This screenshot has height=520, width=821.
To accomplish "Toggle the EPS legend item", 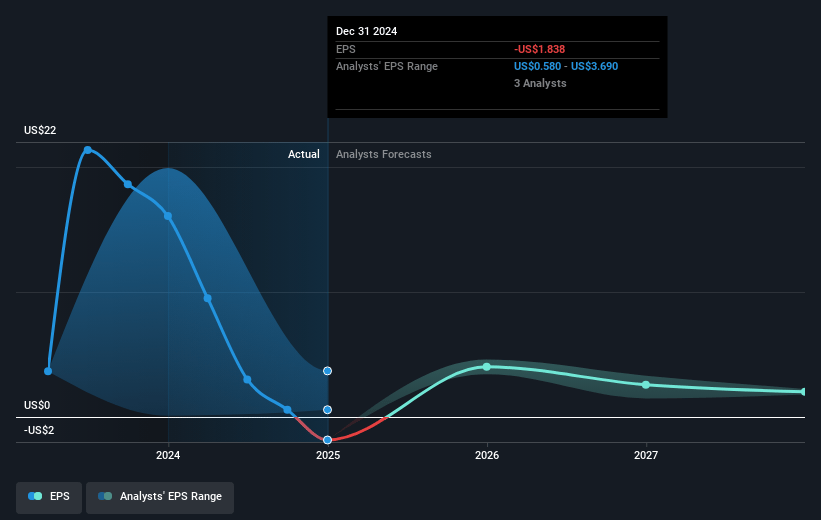I will [x=50, y=496].
